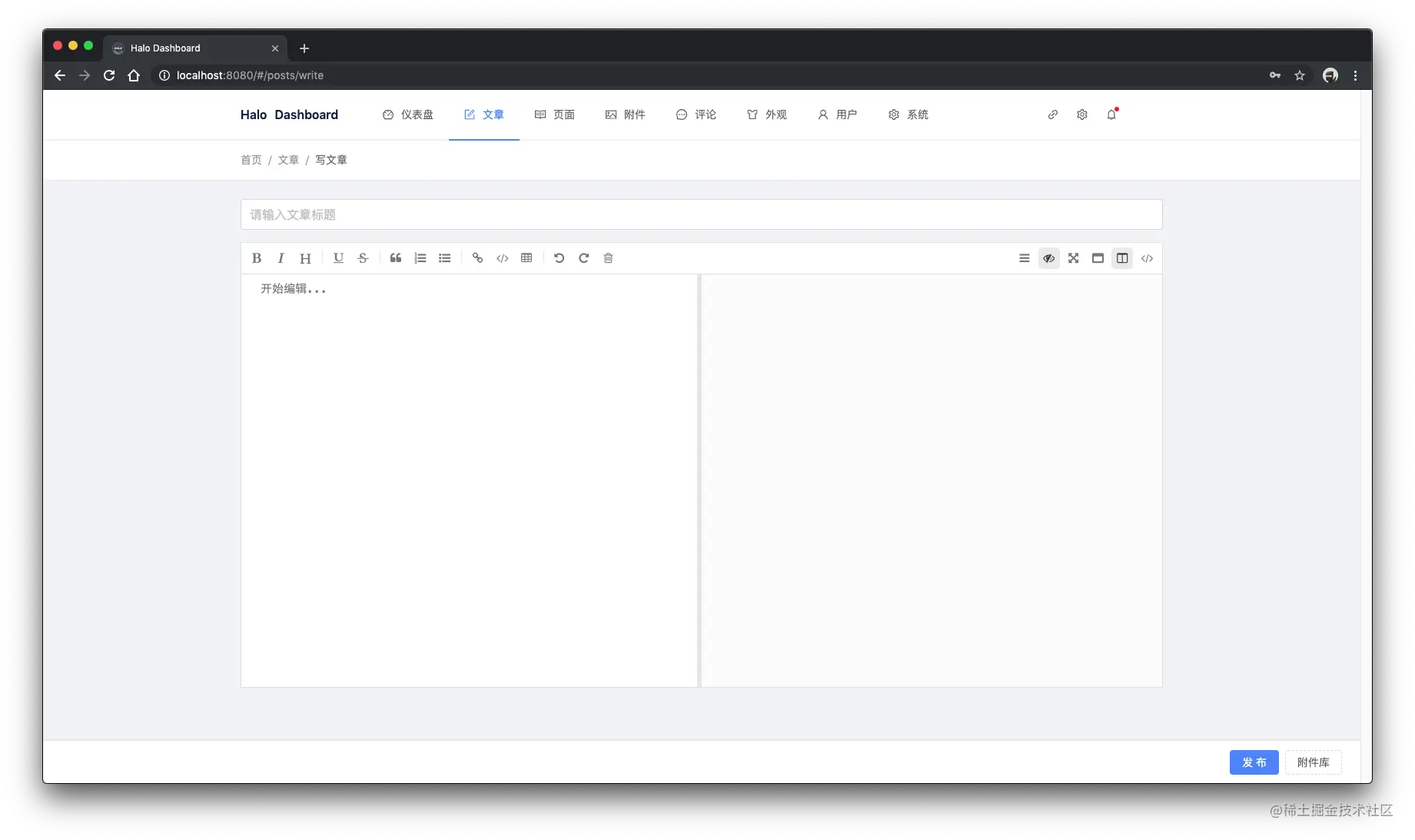Image resolution: width=1415 pixels, height=840 pixels.
Task: Click the browser address bar URL
Action: (x=250, y=75)
